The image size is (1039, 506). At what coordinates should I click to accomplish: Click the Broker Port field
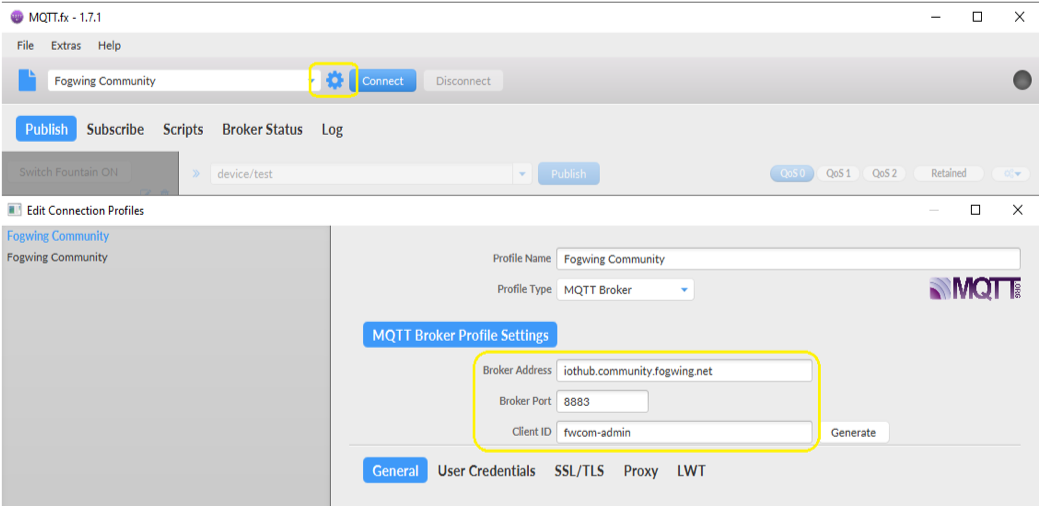602,401
